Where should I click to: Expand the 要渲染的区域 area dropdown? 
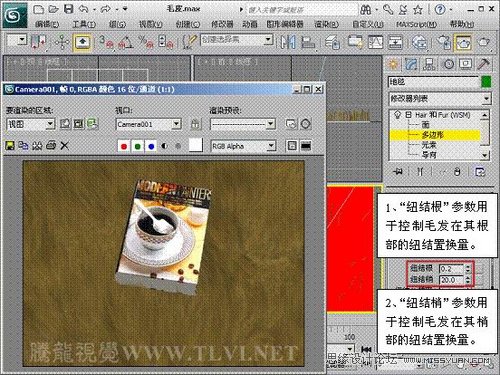click(50, 124)
